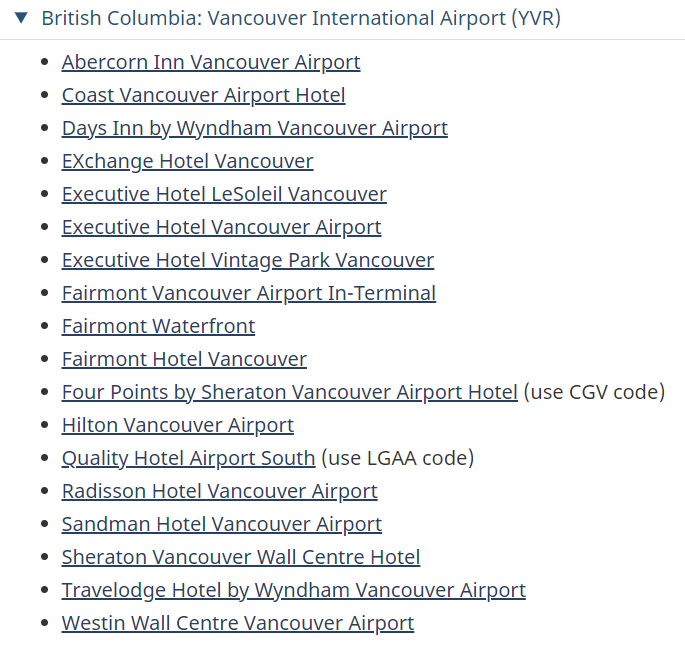This screenshot has height=650, width=685.
Task: Visit the Hilton Vancouver Airport link
Action: [178, 425]
